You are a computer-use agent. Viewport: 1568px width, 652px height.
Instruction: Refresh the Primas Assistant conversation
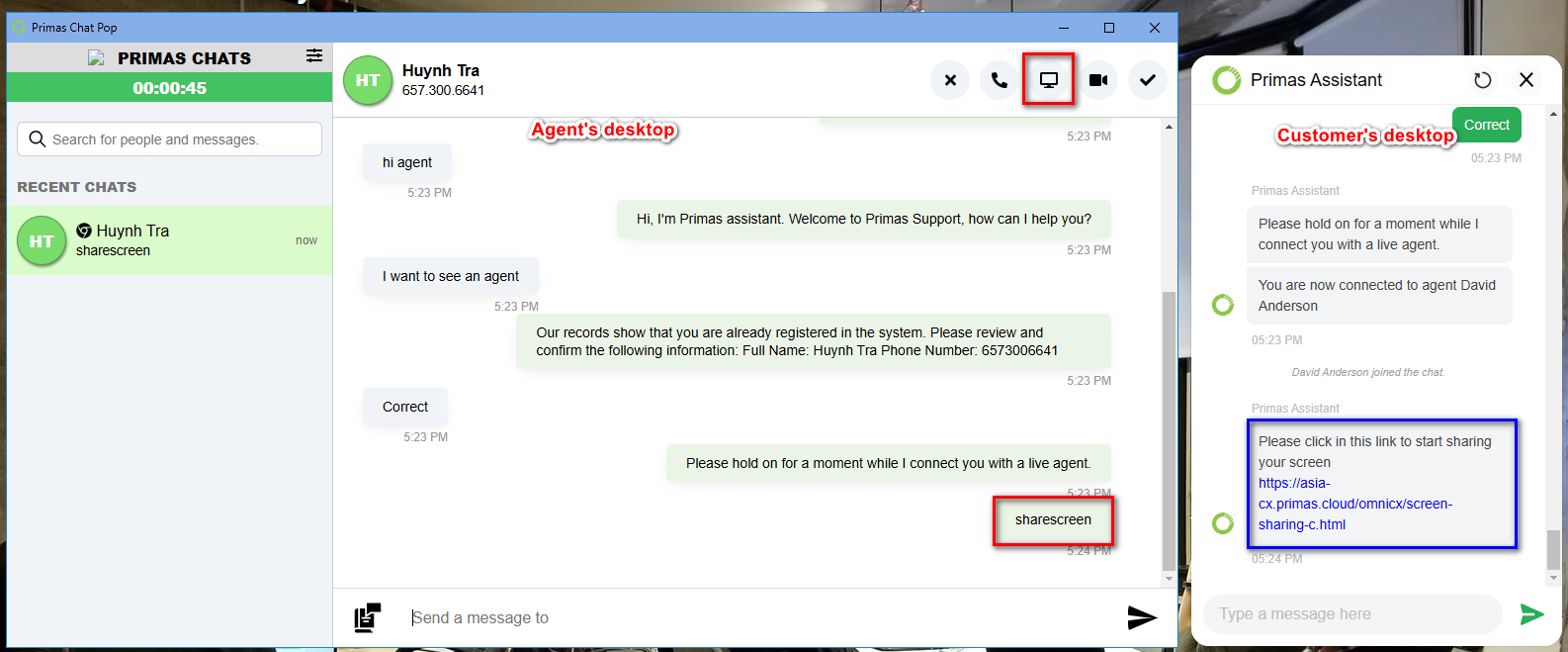coord(1482,80)
